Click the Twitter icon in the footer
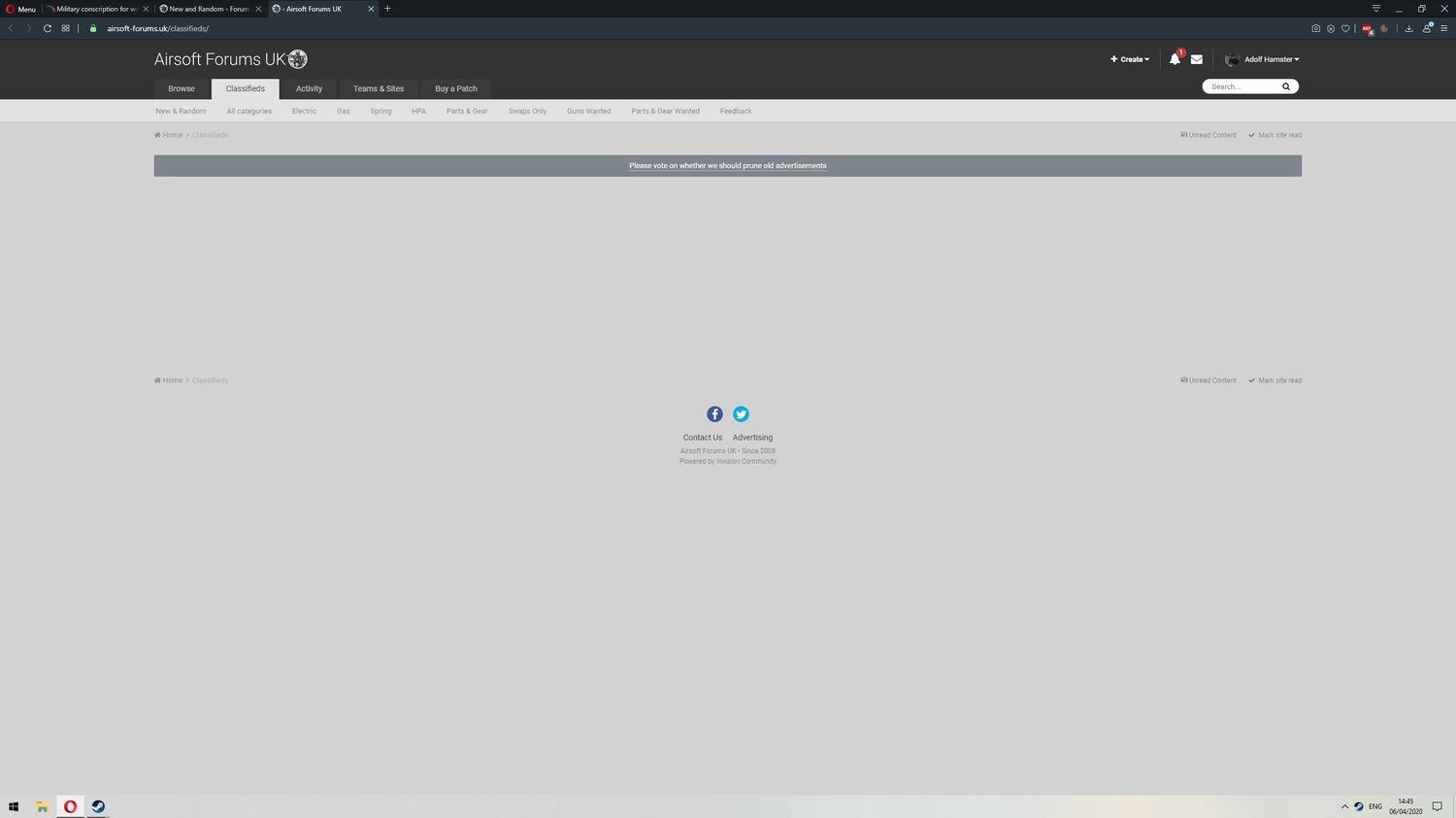 741,414
